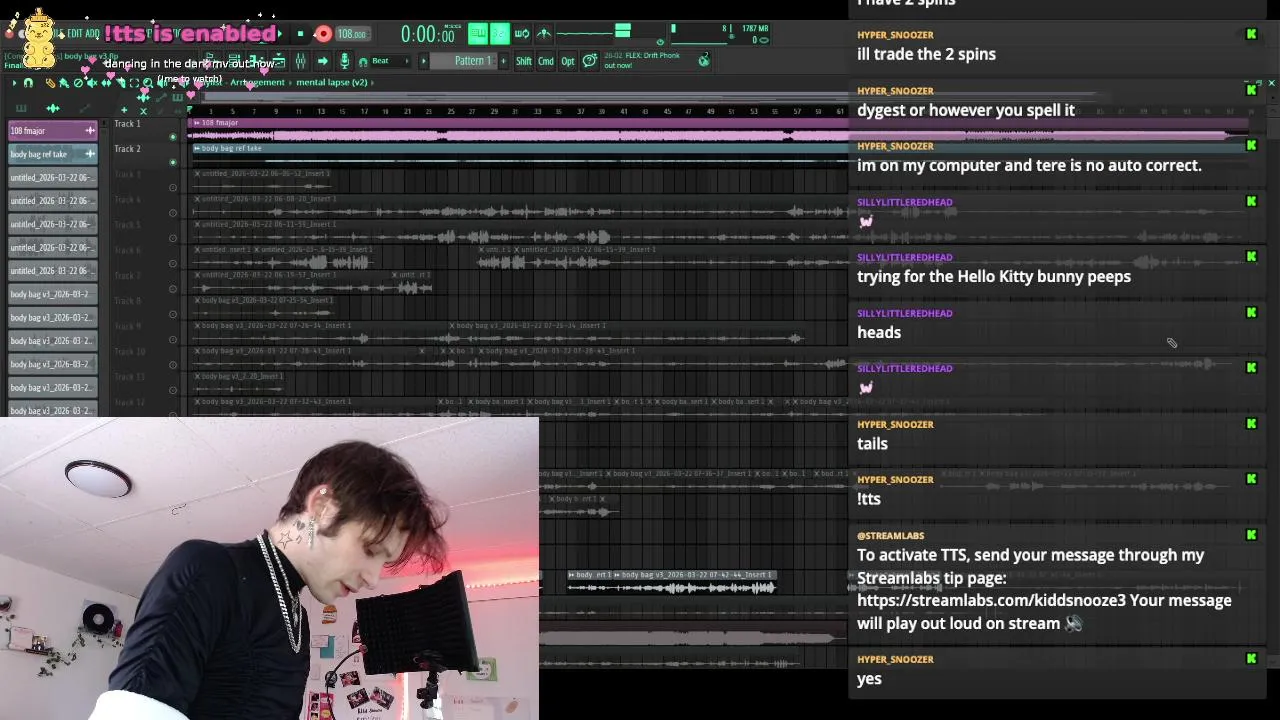
Task: Unmute Track 5 using its mute dot
Action: pos(172,238)
